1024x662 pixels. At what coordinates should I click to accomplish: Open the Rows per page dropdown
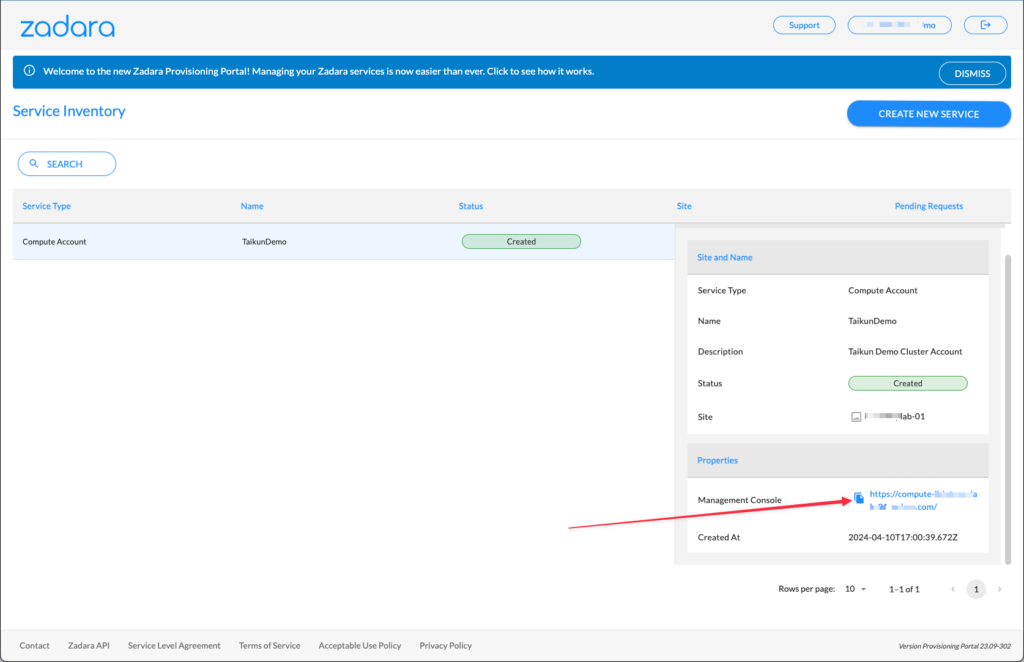tap(854, 589)
